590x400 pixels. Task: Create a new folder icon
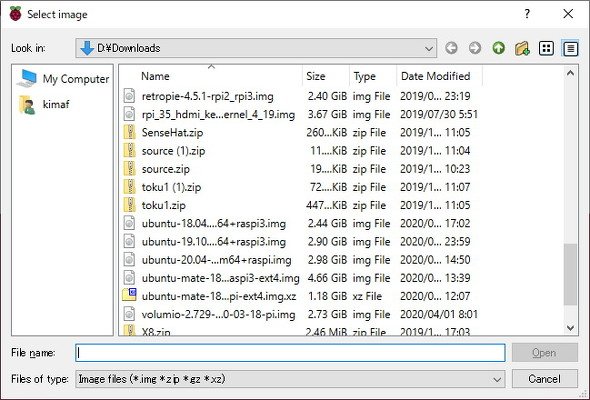522,48
